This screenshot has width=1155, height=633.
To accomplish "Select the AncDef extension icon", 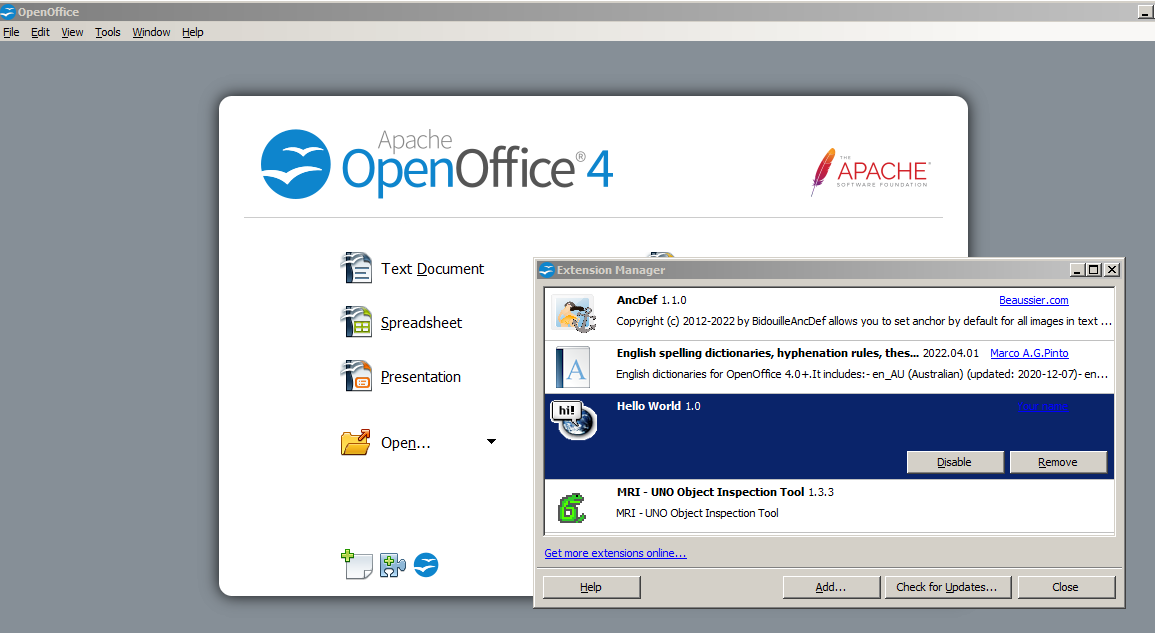I will 573,313.
